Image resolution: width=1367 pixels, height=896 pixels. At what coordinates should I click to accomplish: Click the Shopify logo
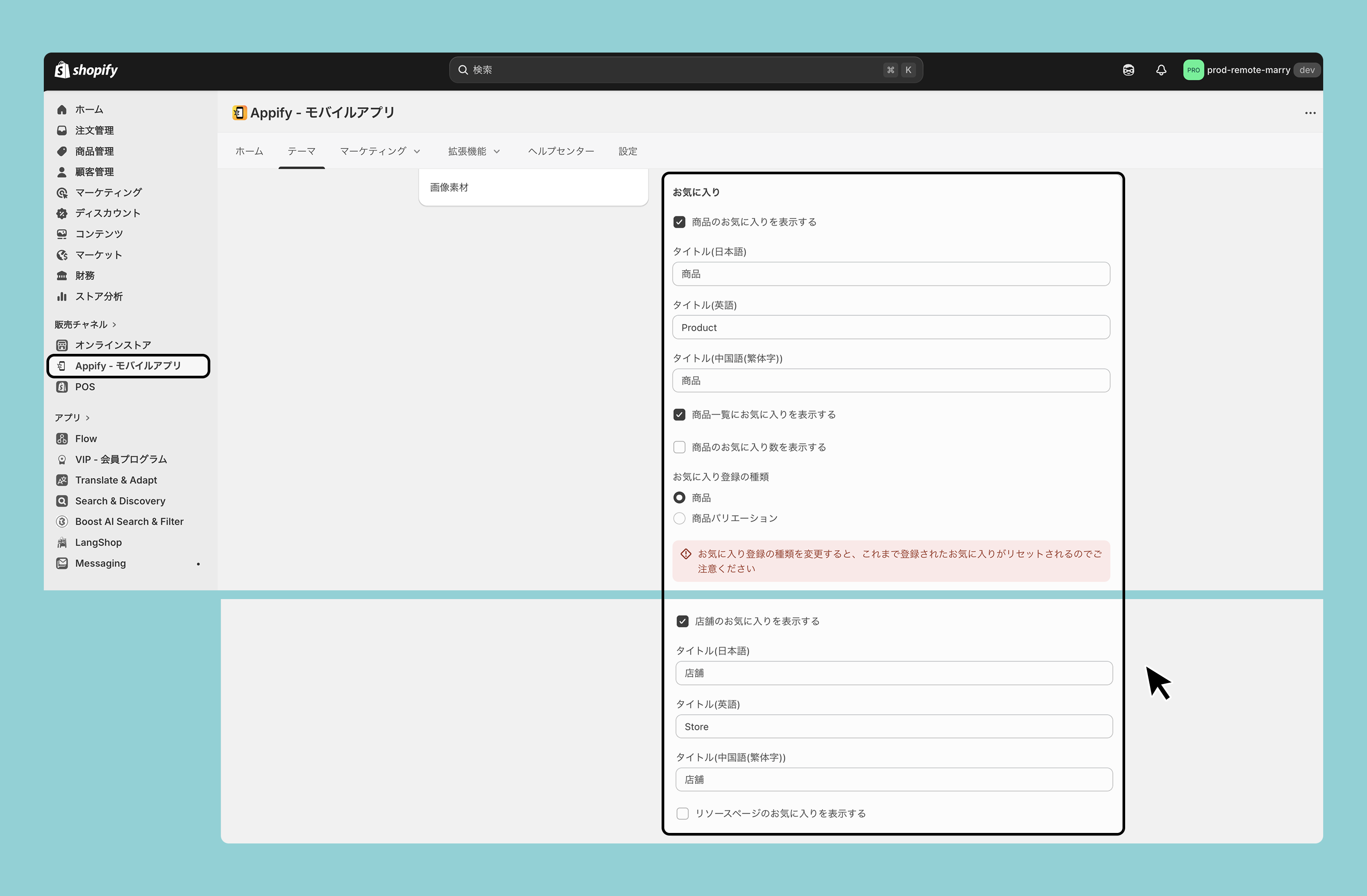click(x=86, y=70)
